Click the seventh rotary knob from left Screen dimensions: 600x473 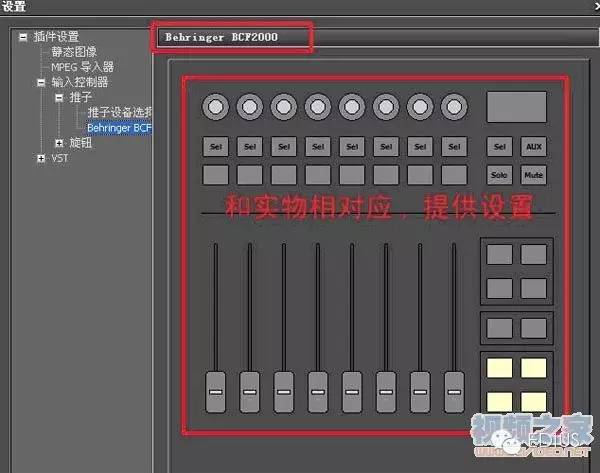point(420,107)
